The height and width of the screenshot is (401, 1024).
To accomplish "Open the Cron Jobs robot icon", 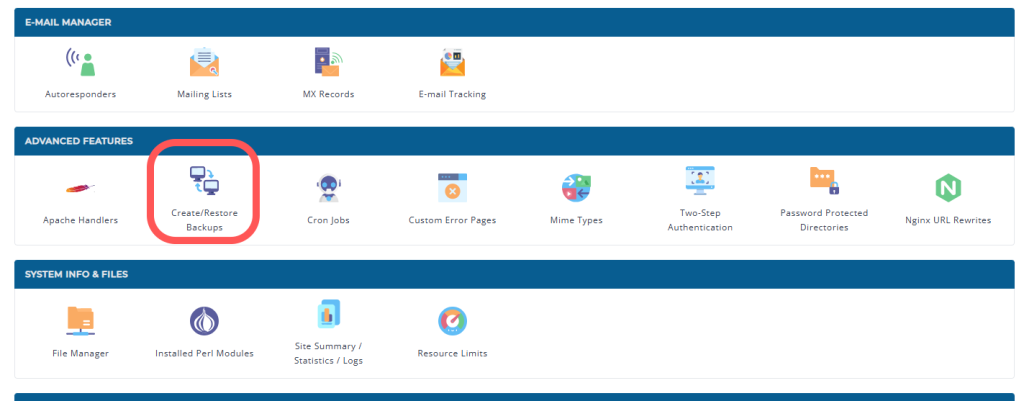I will point(328,188).
